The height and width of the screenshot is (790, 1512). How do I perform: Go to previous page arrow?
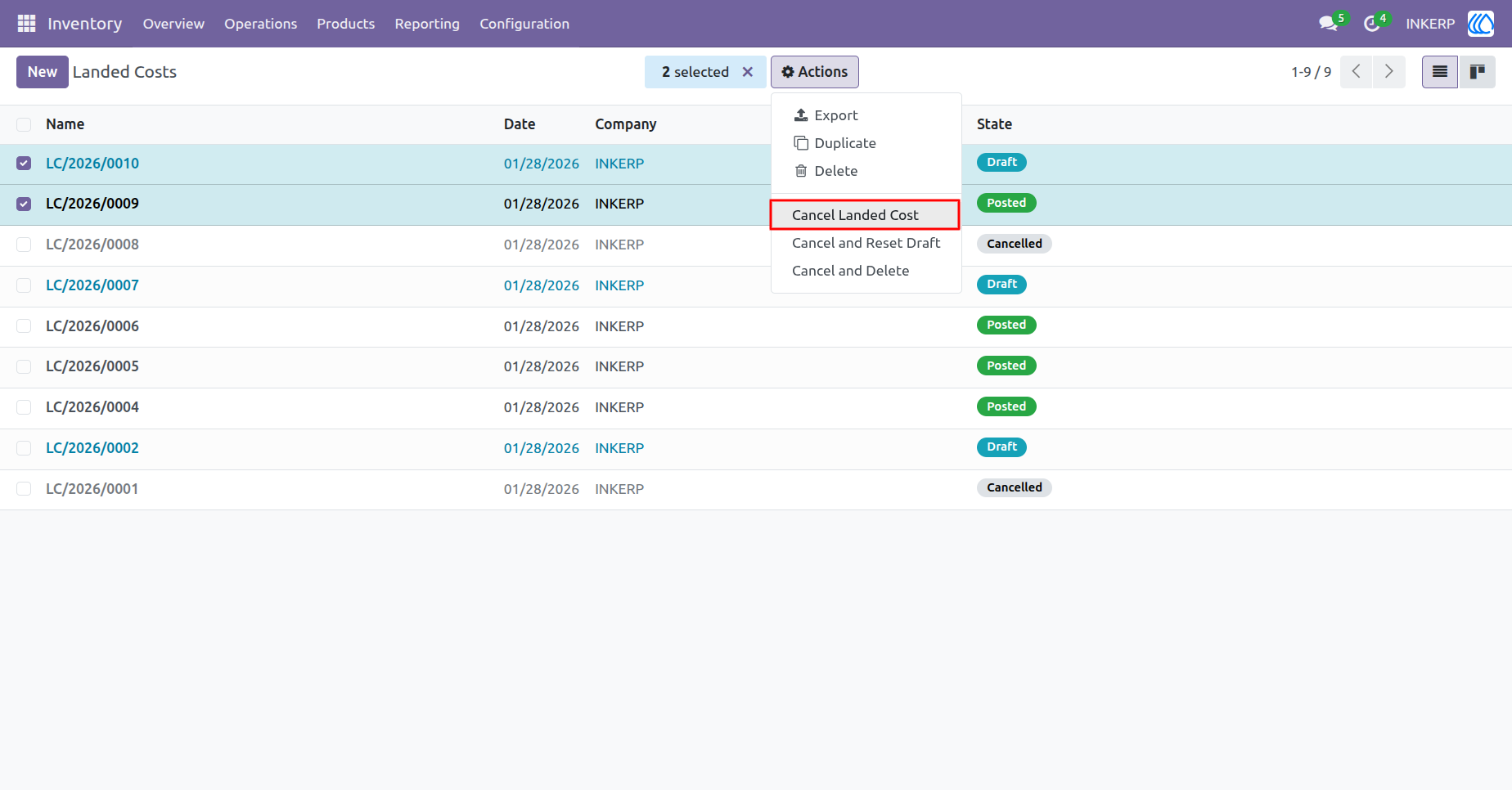pos(1357,72)
